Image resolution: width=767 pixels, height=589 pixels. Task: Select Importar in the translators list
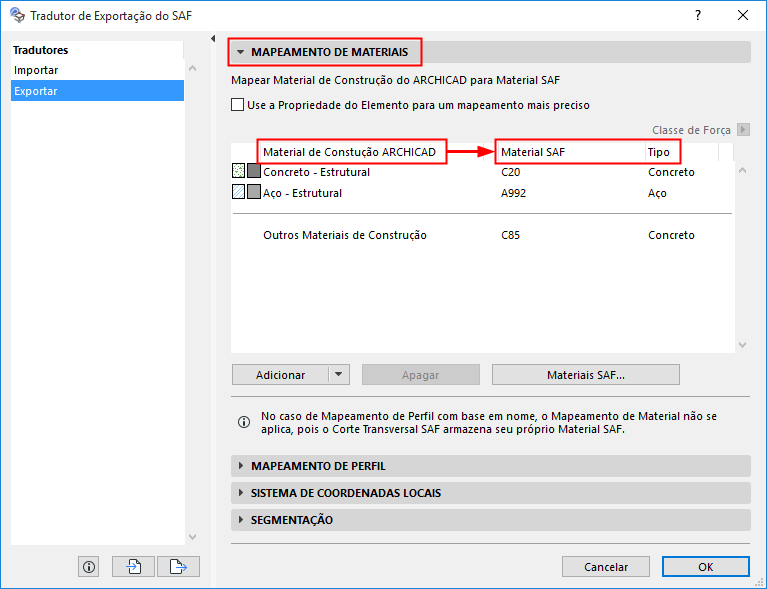tap(97, 70)
